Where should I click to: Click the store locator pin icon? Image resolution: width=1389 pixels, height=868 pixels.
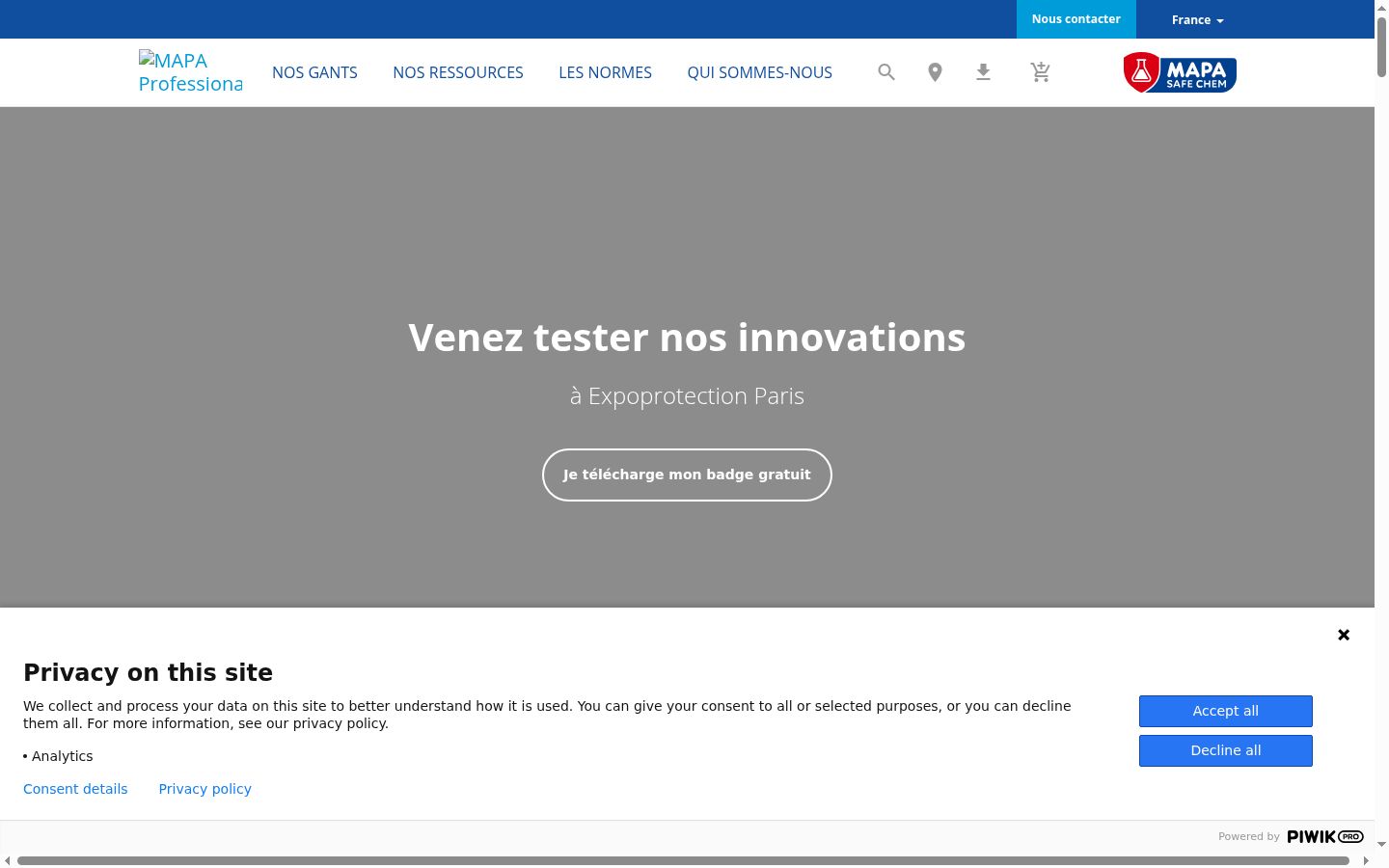coord(935,72)
